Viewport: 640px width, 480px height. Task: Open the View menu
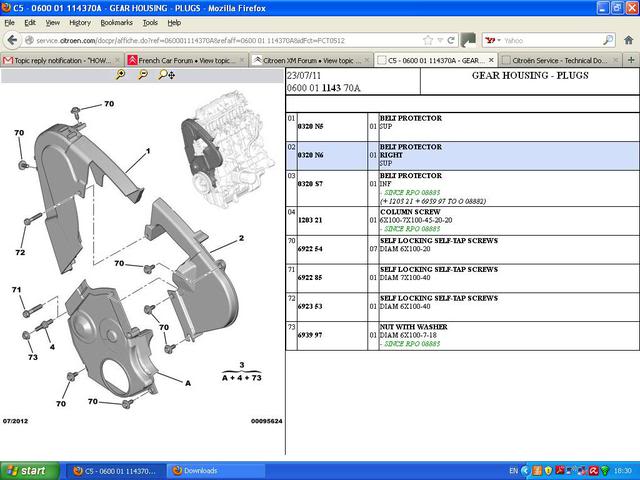pyautogui.click(x=53, y=23)
